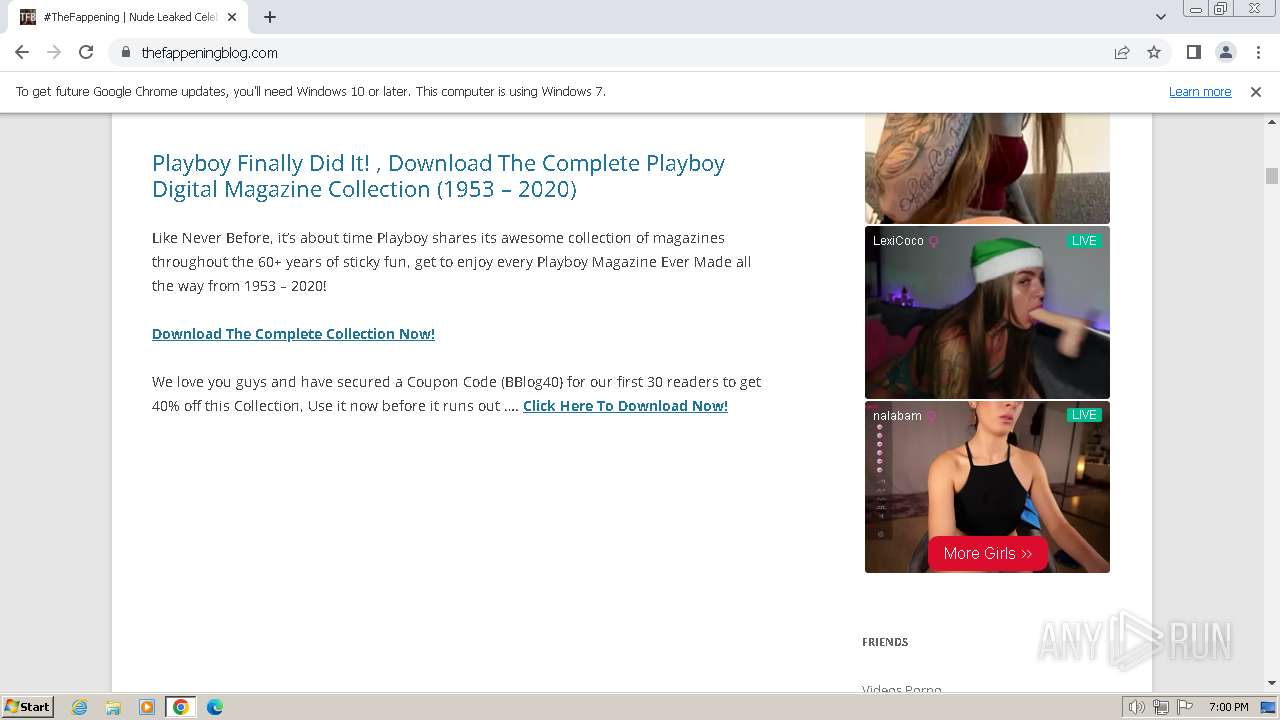Image resolution: width=1280 pixels, height=720 pixels.
Task: Select the #TheFappening tab
Action: coord(129,17)
